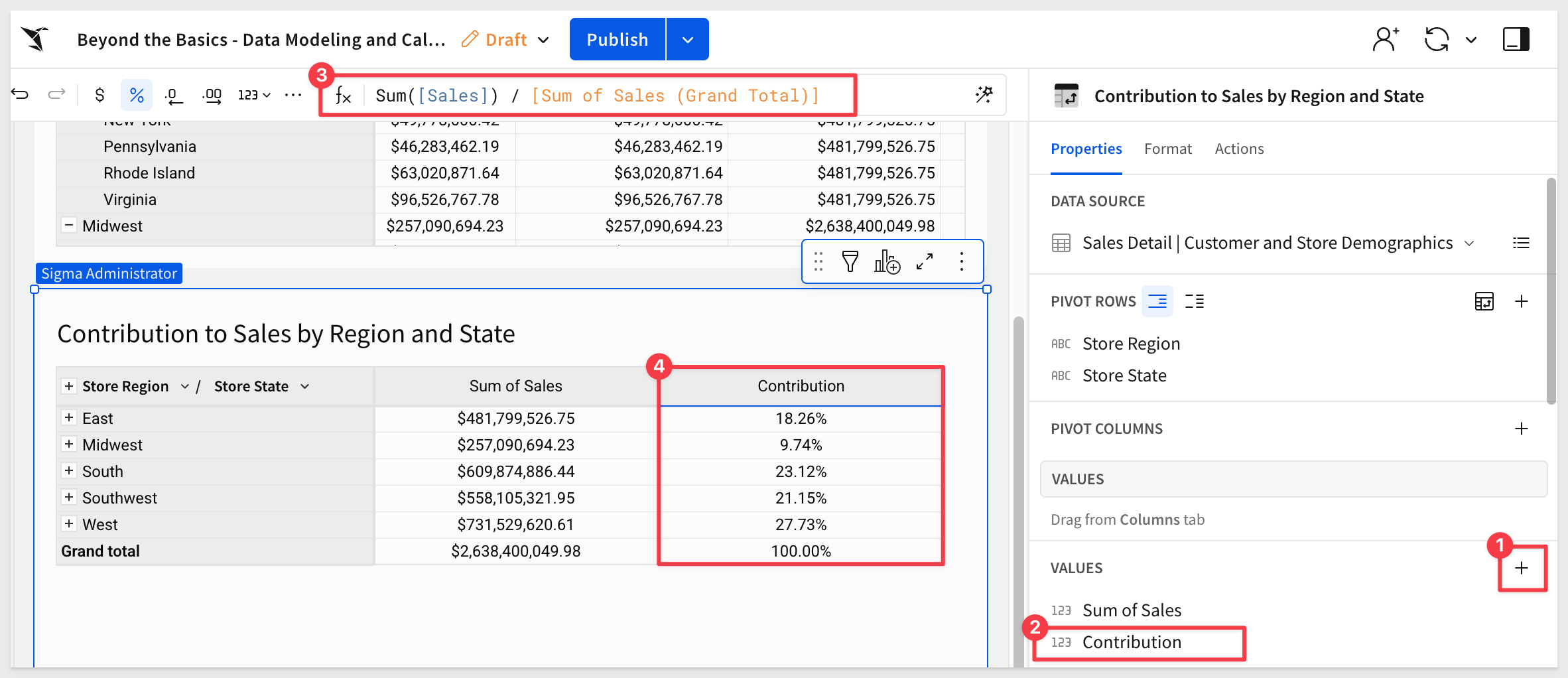Open more formatting options ellipsis

[293, 95]
